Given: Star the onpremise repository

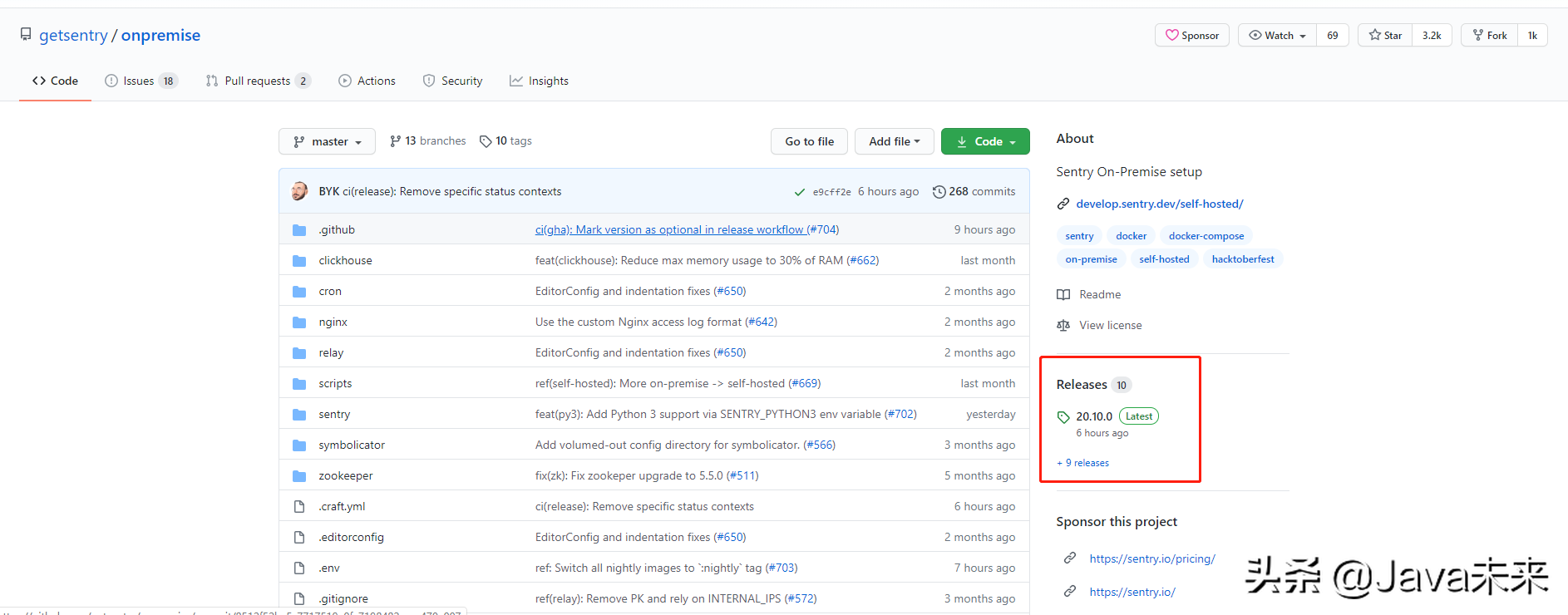Looking at the screenshot, I should click(1385, 35).
